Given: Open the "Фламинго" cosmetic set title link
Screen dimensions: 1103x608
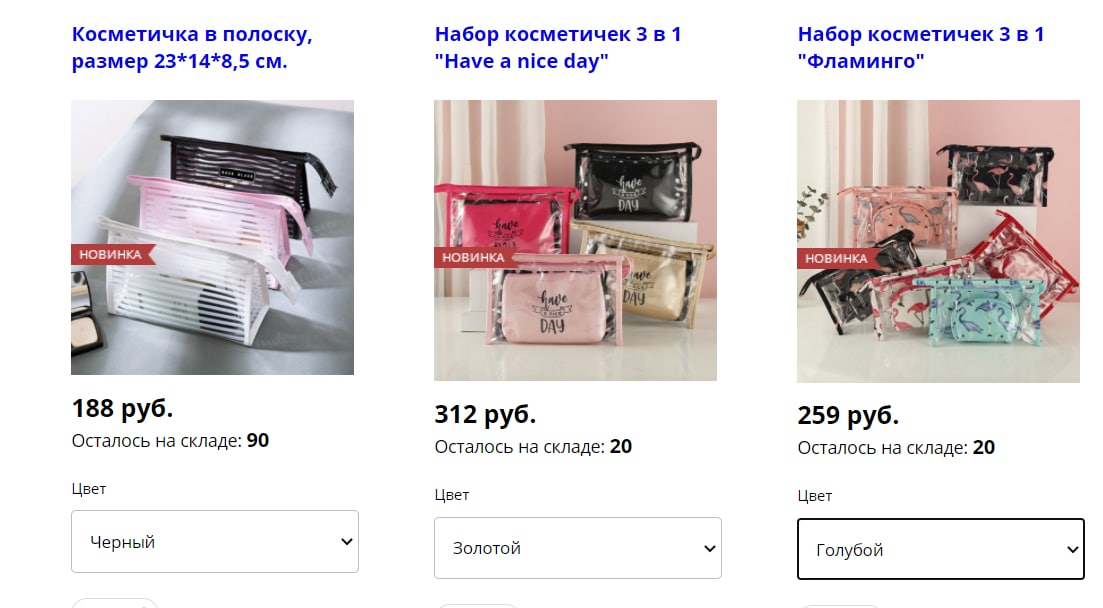Looking at the screenshot, I should click(x=921, y=47).
